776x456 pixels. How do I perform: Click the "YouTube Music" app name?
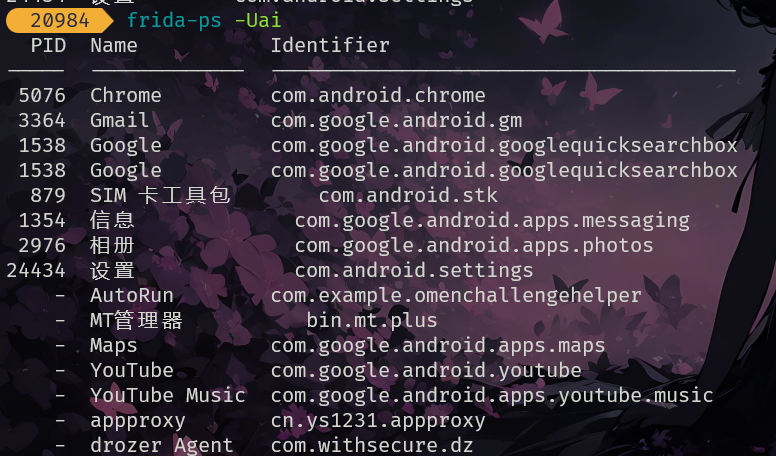[x=168, y=396]
